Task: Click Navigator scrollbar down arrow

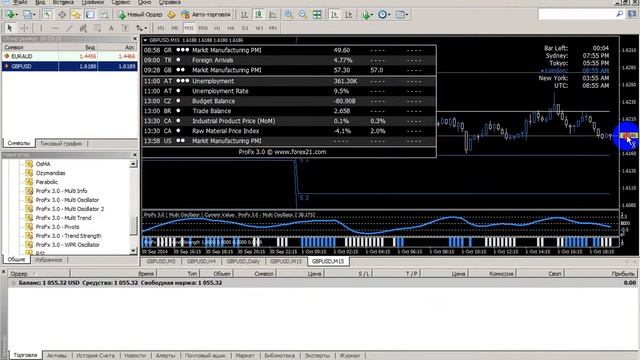Action: point(133,250)
